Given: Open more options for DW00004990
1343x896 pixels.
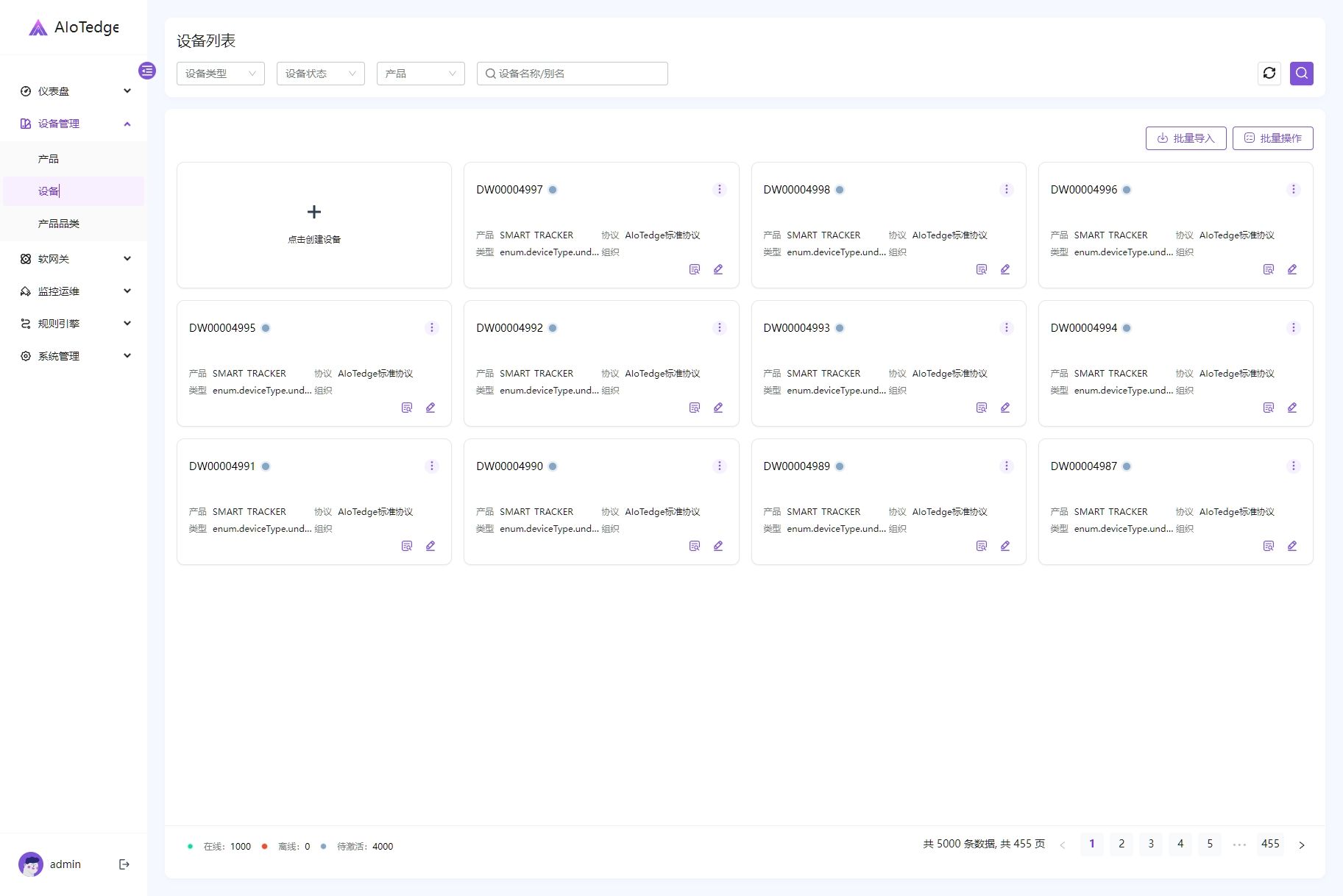Looking at the screenshot, I should click(x=720, y=466).
